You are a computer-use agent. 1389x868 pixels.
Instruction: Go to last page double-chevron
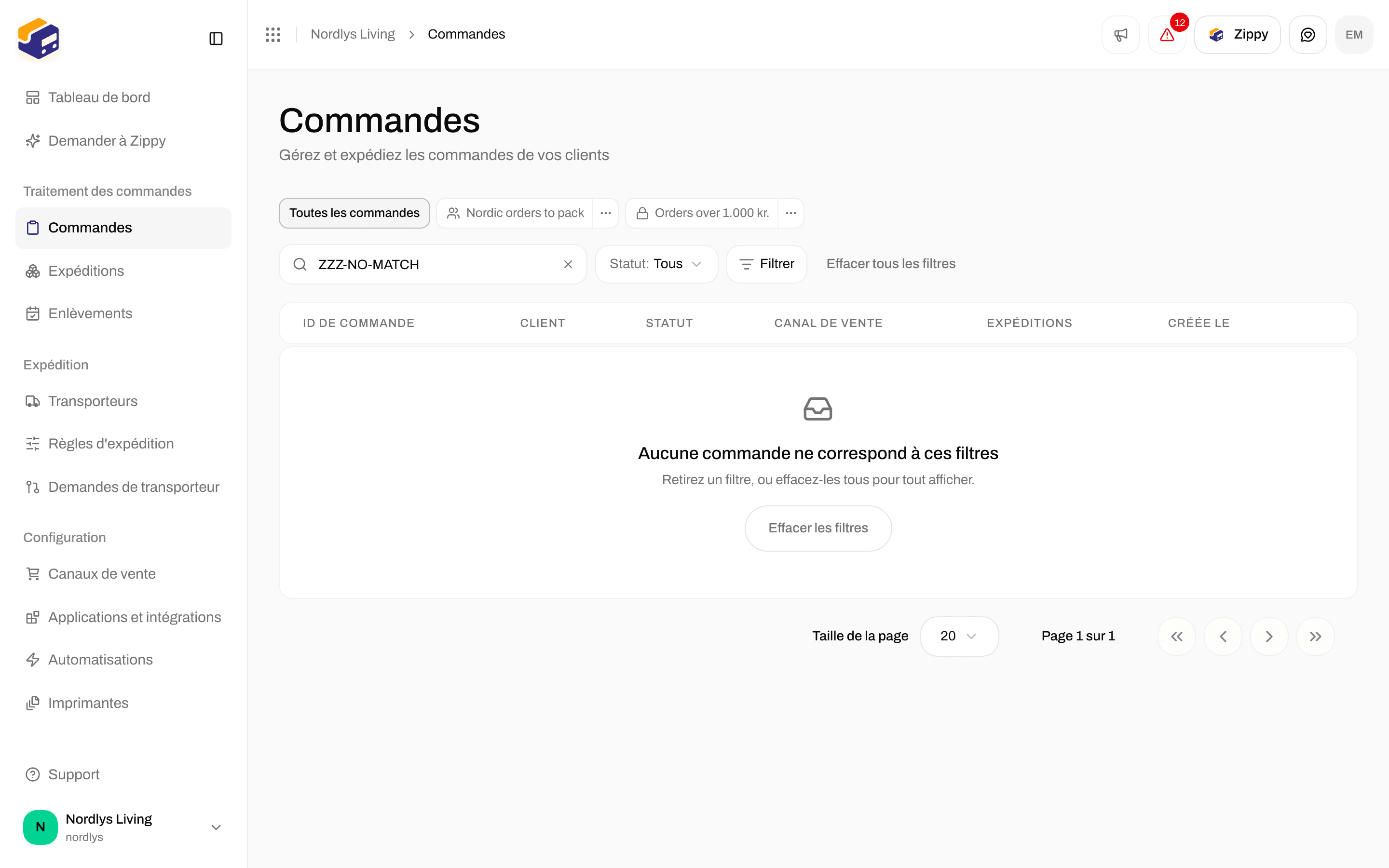click(1316, 637)
